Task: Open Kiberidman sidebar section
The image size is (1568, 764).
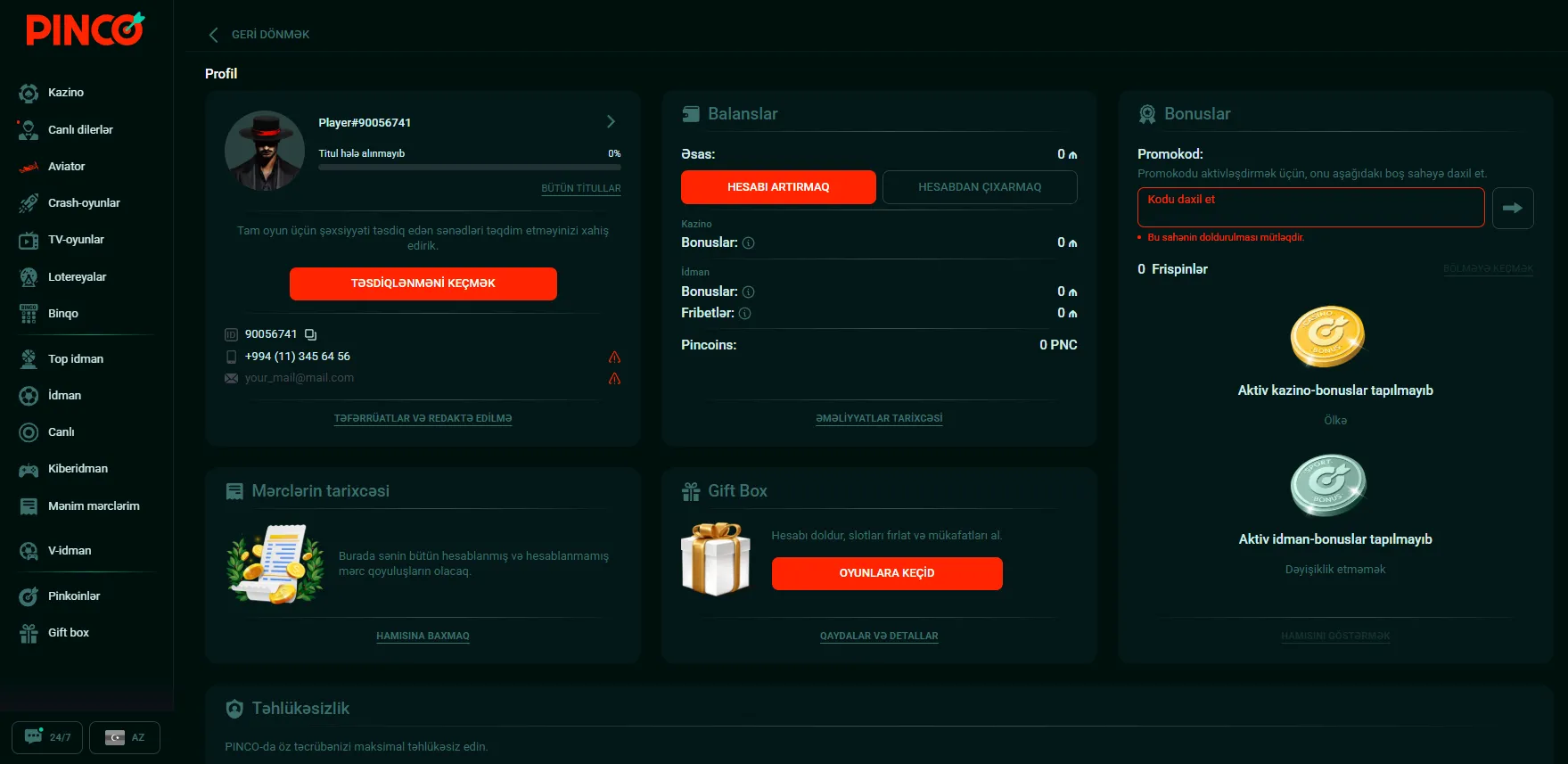Action: coord(78,469)
